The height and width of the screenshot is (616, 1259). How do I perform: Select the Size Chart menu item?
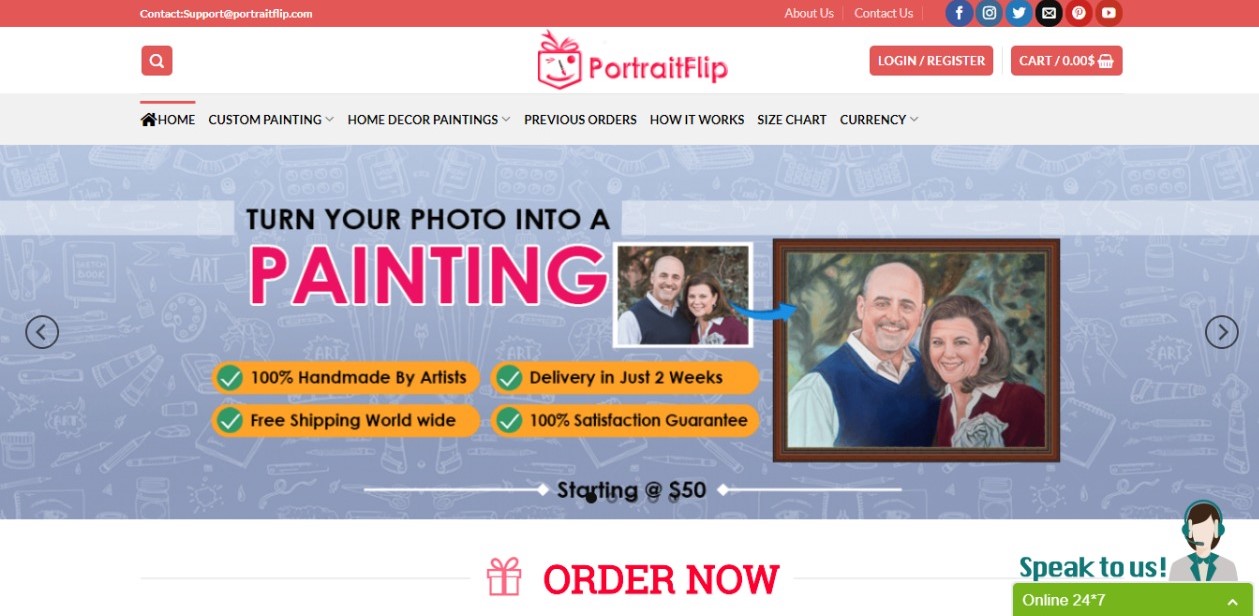pyautogui.click(x=792, y=120)
